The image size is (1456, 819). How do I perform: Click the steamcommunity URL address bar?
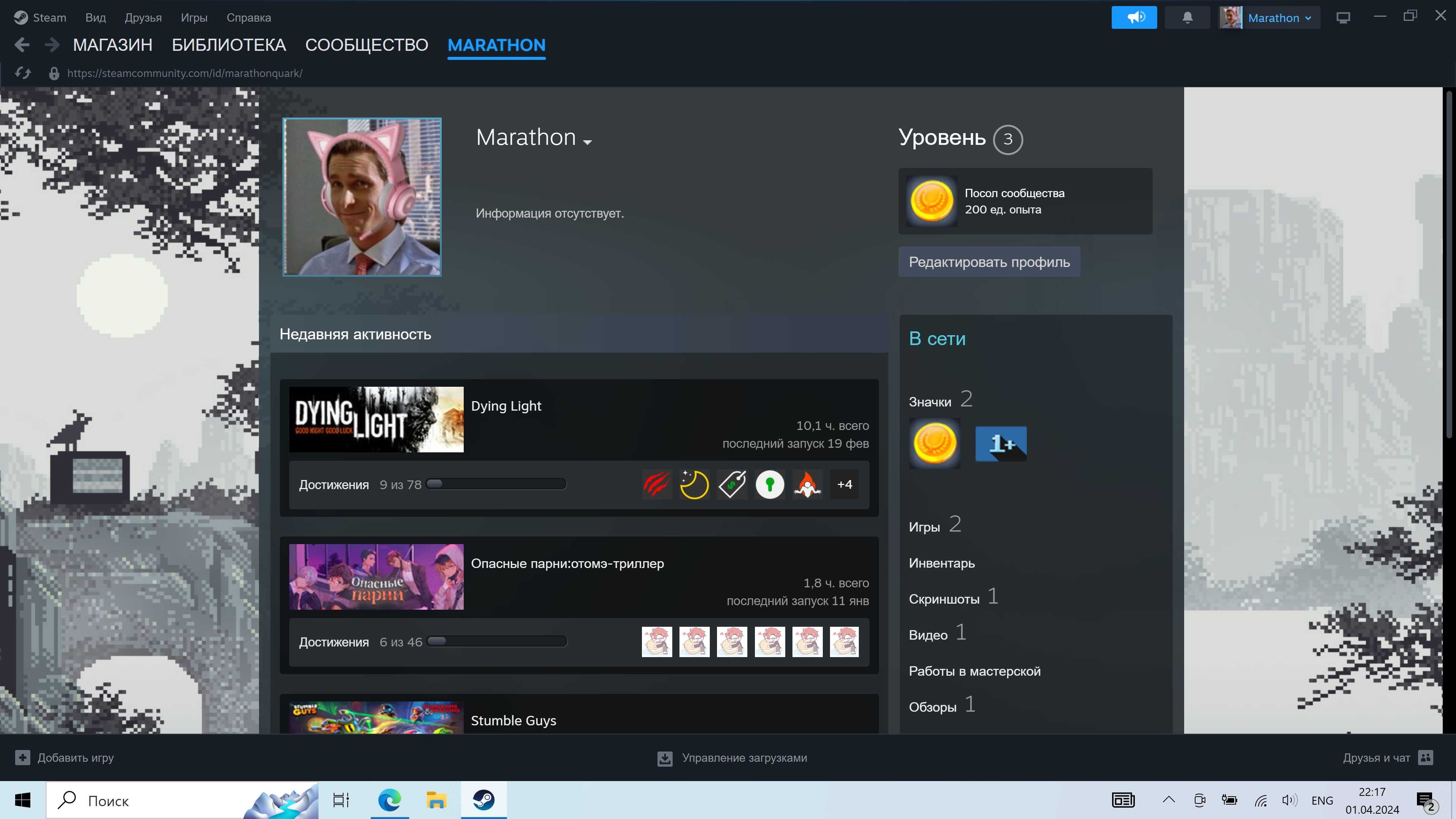(185, 74)
